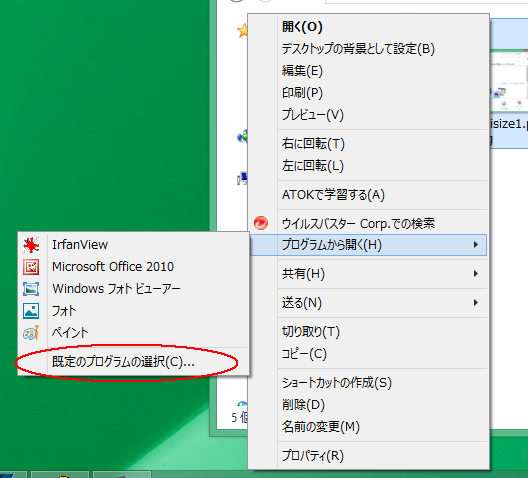Select 名前の変更(M) menu entry
528x478 pixels.
369,427
